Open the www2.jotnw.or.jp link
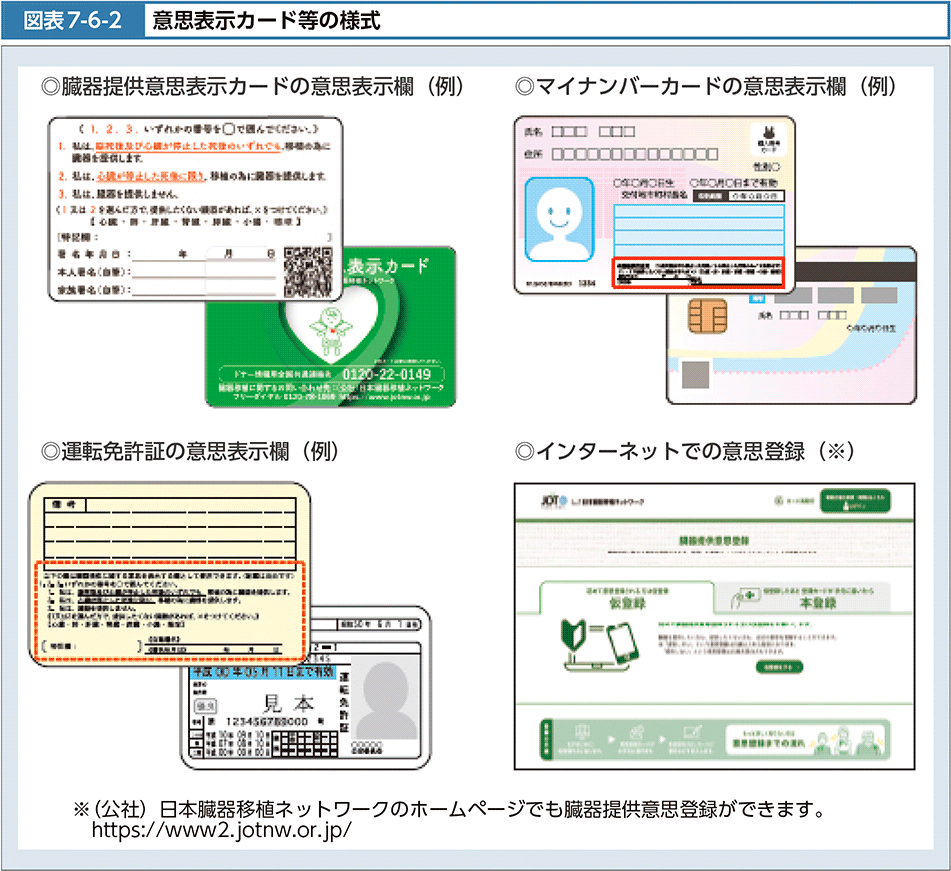 point(221,831)
